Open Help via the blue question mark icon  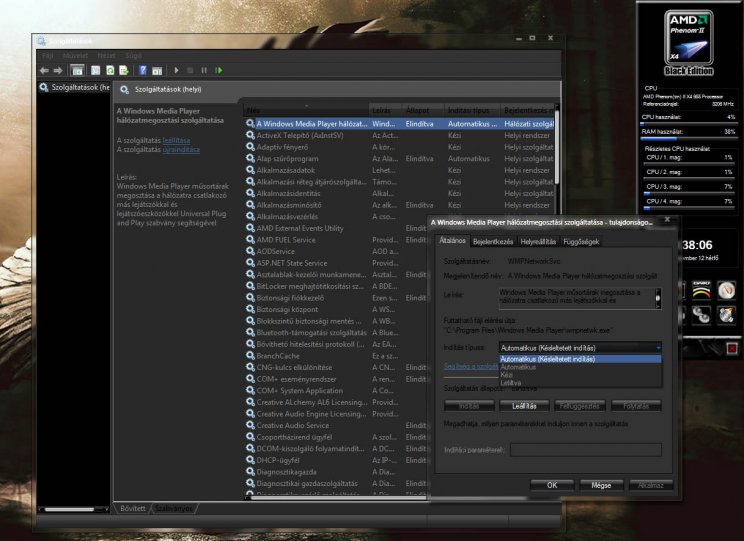(142, 70)
